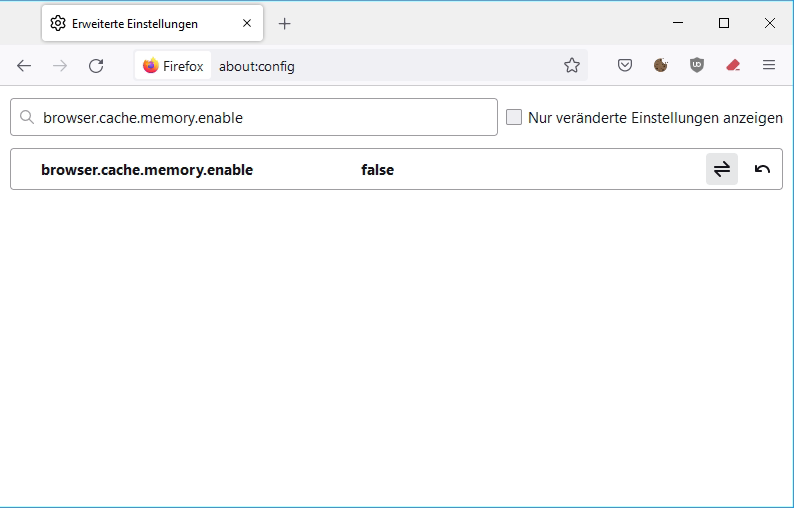The image size is (794, 508).
Task: Close the 'Erweiterte Einstellungen' tab
Action: [x=247, y=23]
